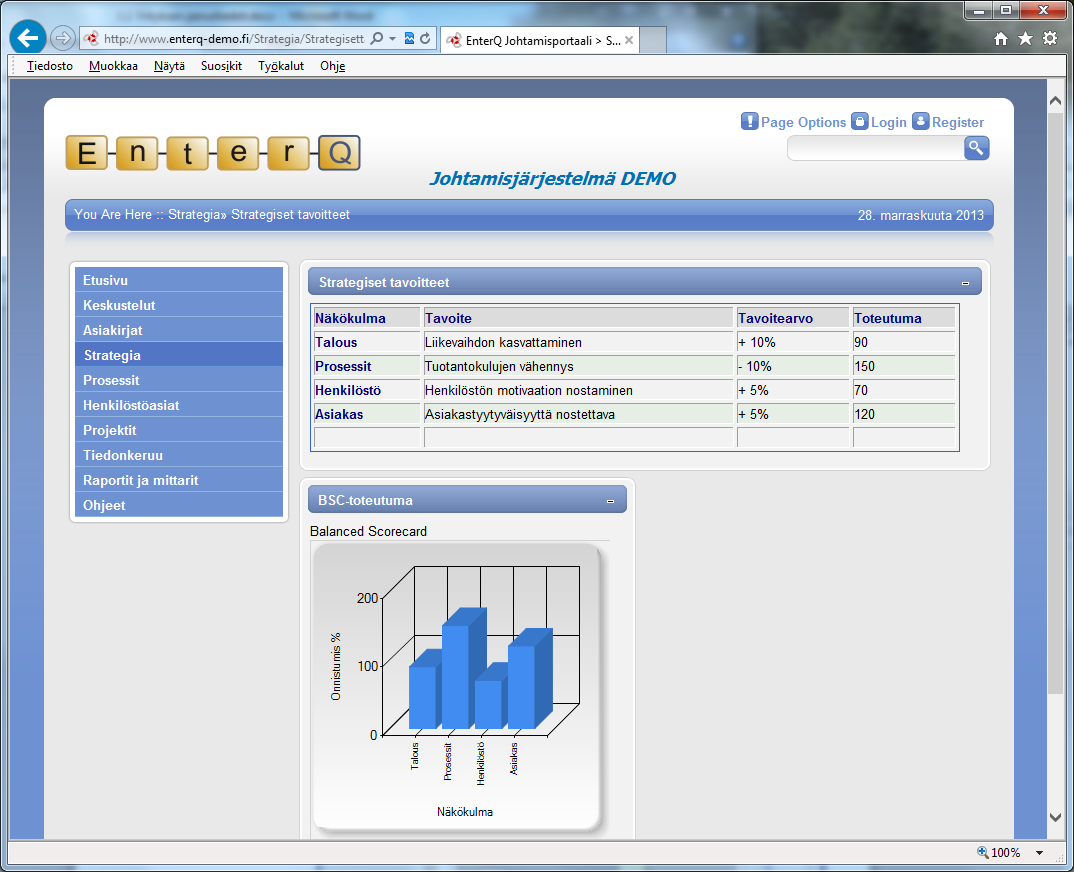Select the Talous row label
The height and width of the screenshot is (872, 1074).
pyautogui.click(x=336, y=342)
